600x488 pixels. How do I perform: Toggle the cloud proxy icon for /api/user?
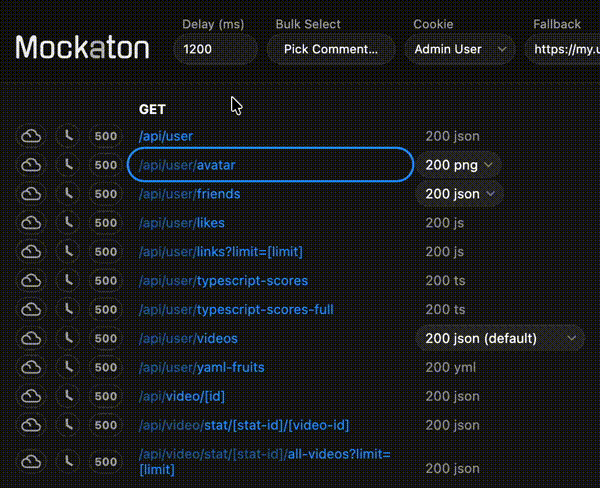(x=31, y=136)
